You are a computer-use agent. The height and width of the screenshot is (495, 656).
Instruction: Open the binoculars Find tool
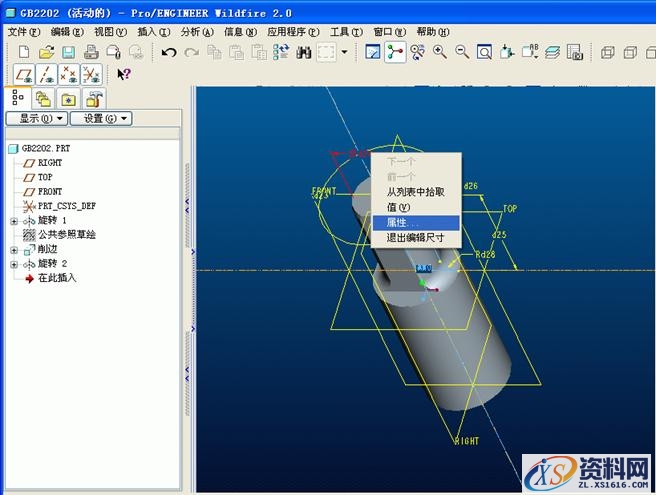point(303,52)
